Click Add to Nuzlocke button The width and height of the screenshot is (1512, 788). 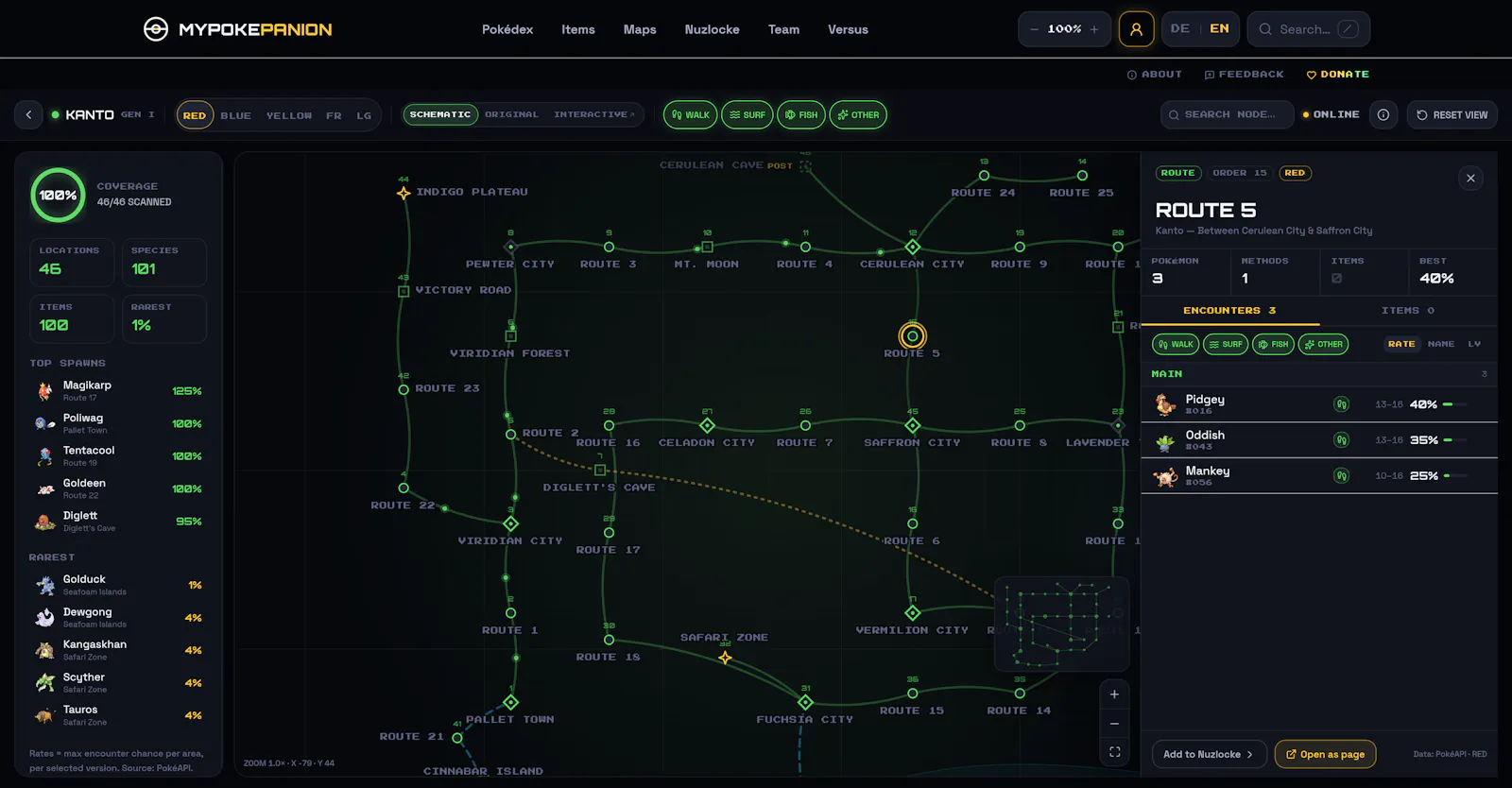[x=1209, y=754]
